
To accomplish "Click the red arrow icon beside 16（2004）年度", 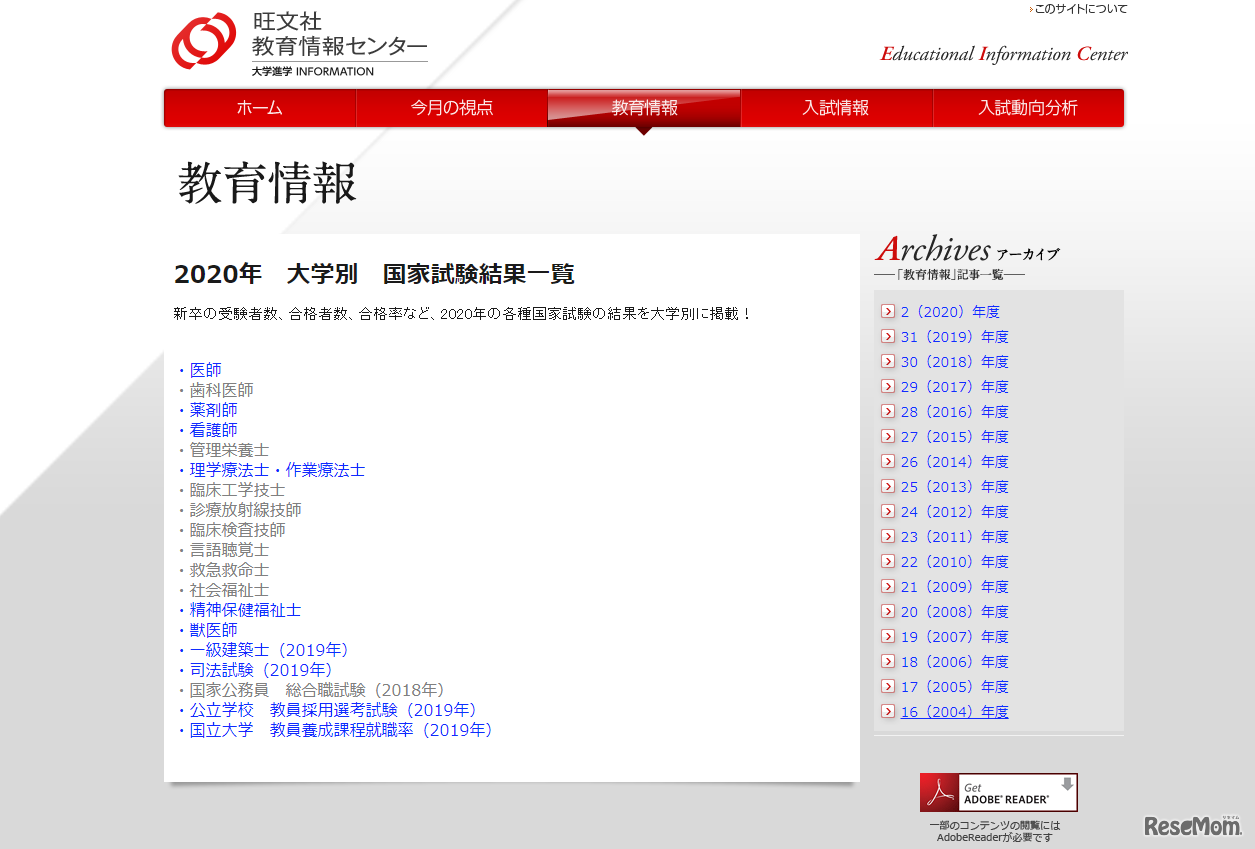I will tap(887, 711).
